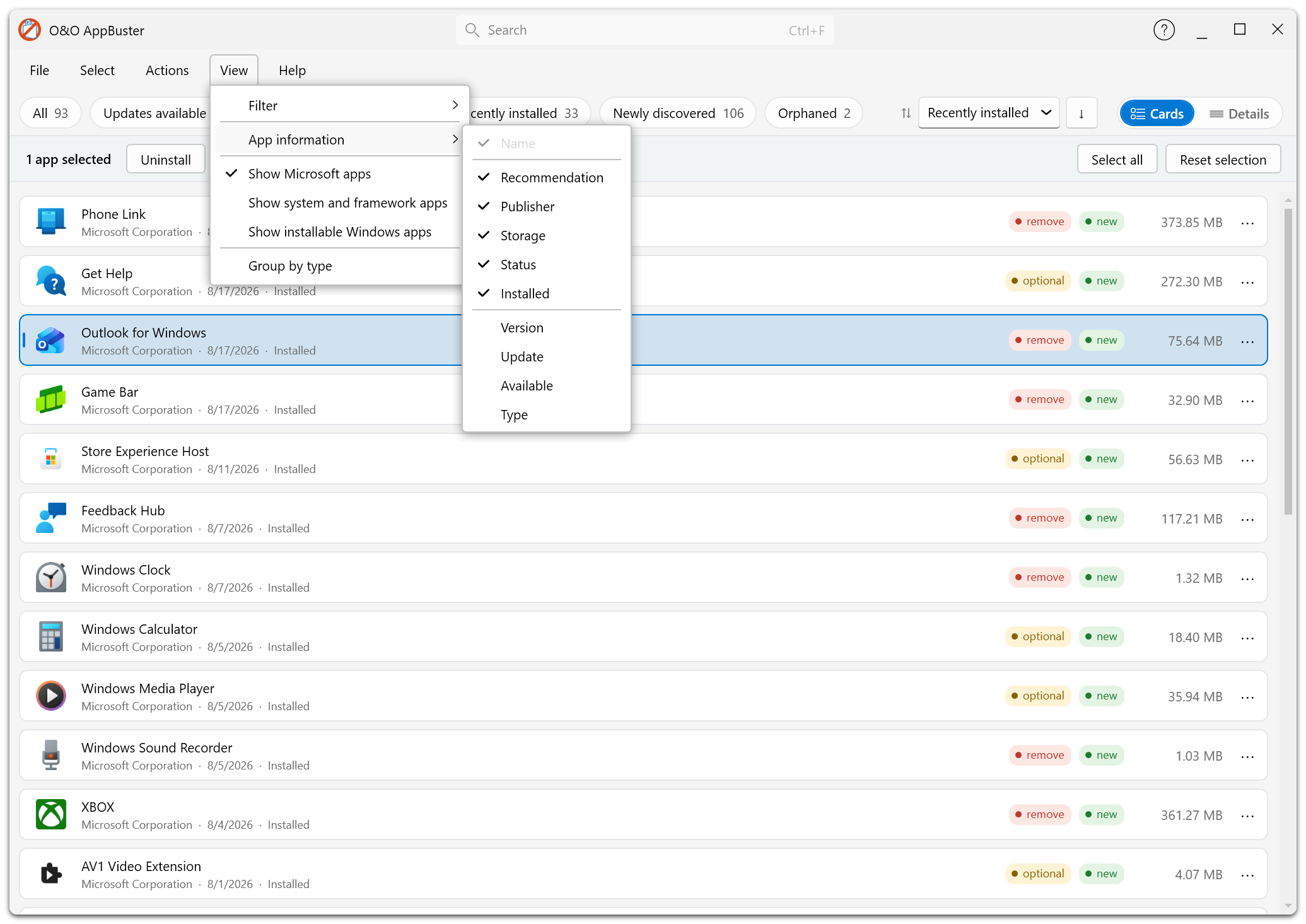This screenshot has height=924, width=1306.
Task: Enable Show system and framework apps
Action: (339, 202)
